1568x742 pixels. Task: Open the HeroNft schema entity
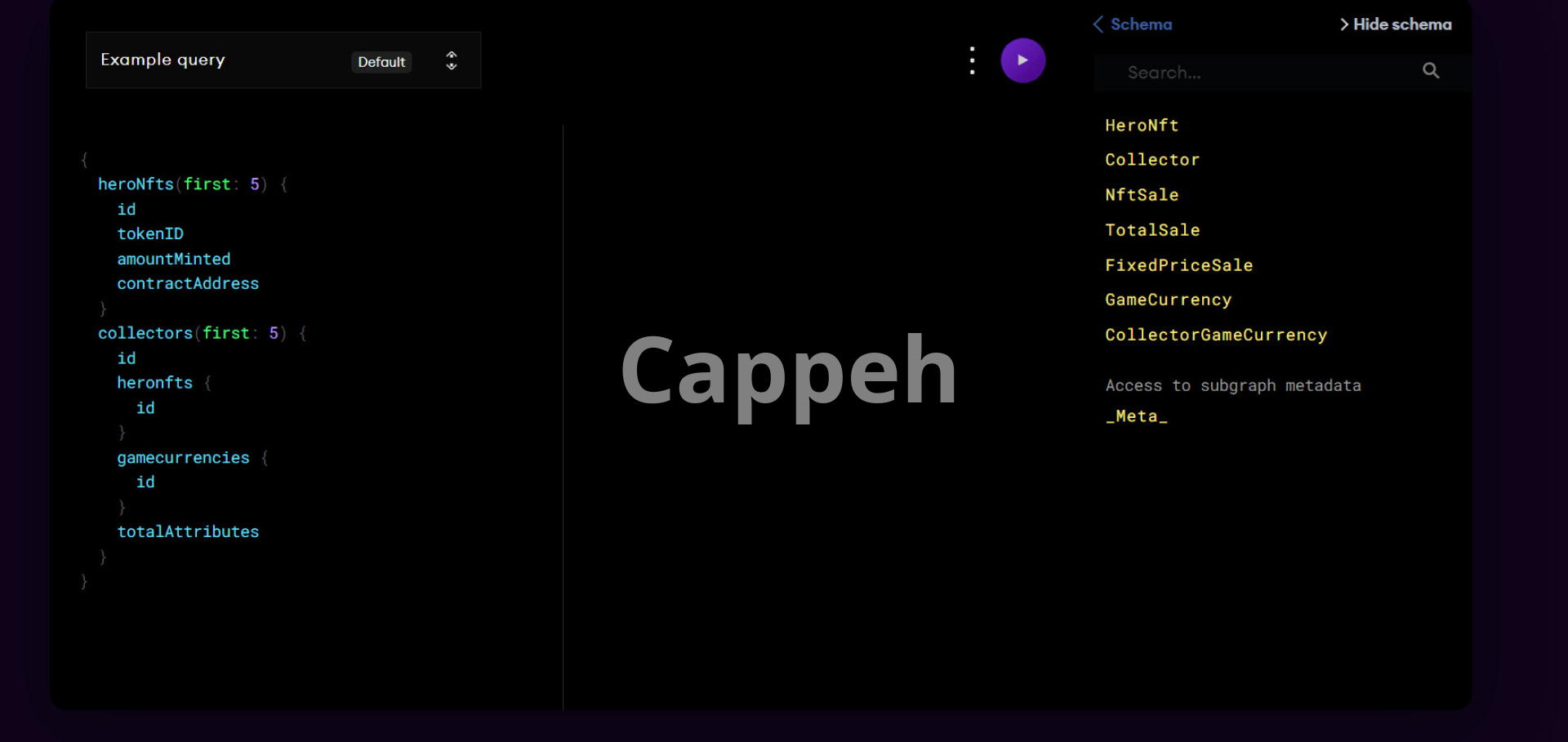[x=1141, y=126]
